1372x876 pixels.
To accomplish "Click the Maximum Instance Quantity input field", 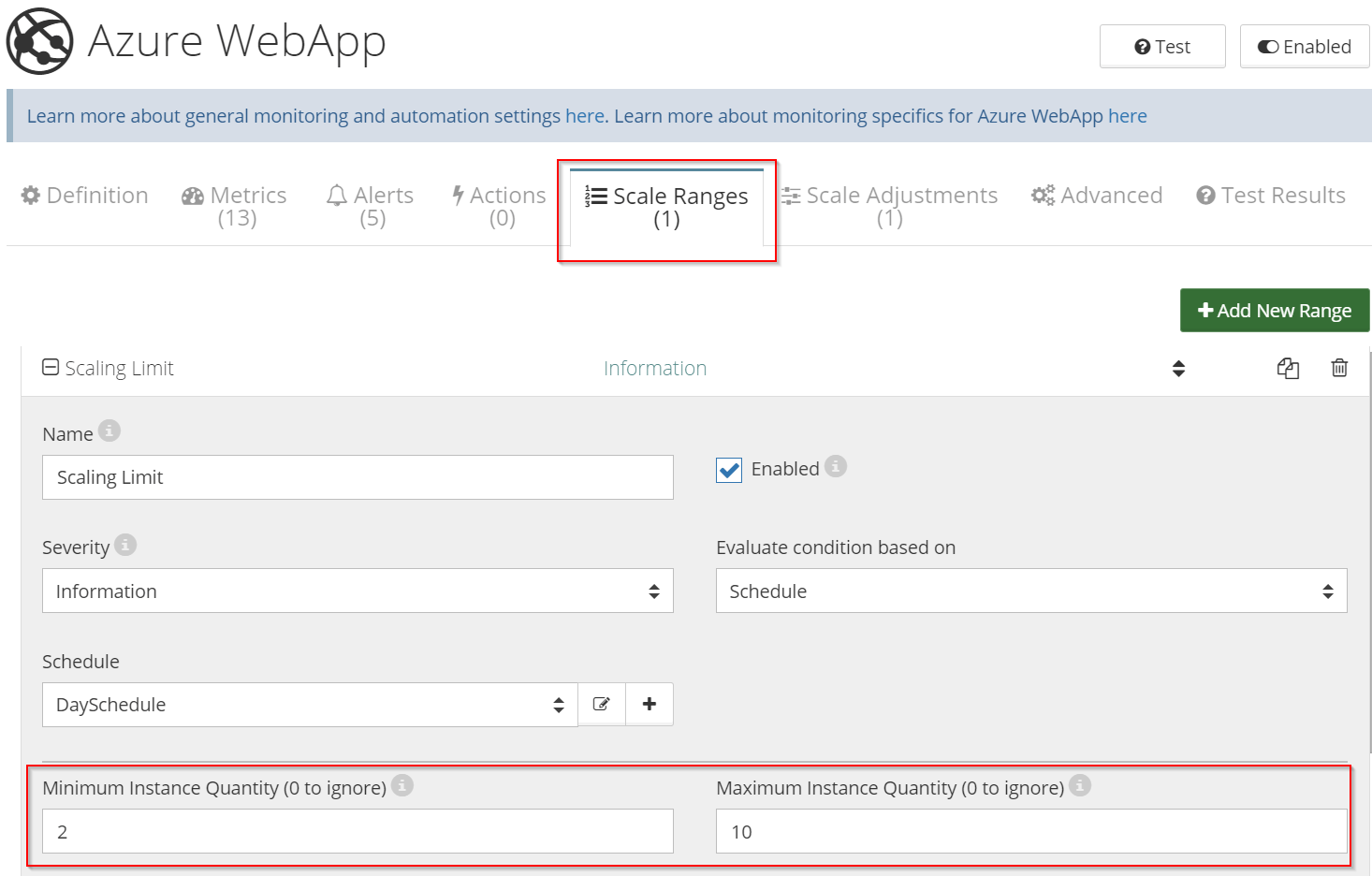I will [x=1031, y=831].
